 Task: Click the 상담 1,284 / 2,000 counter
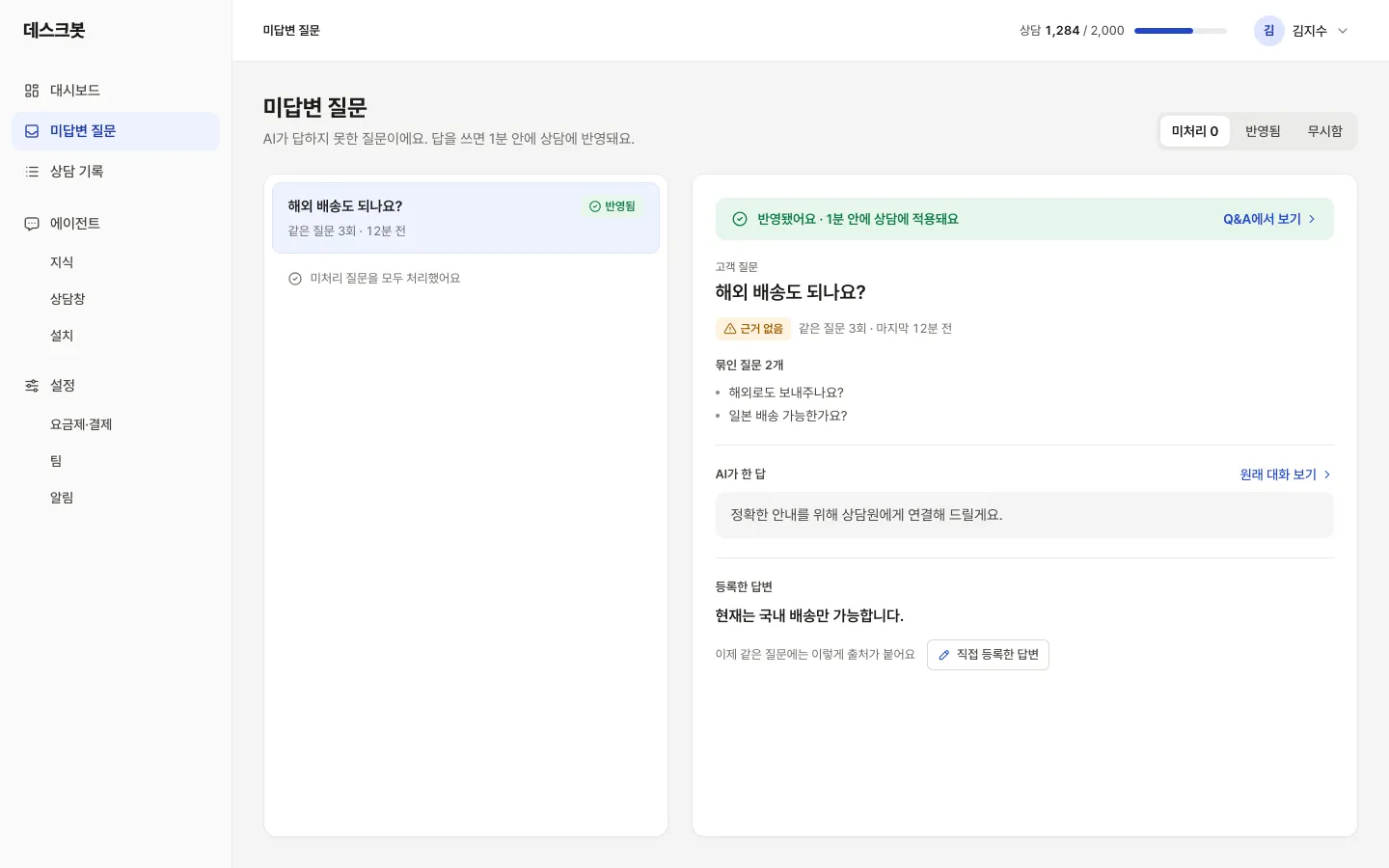point(1072,31)
